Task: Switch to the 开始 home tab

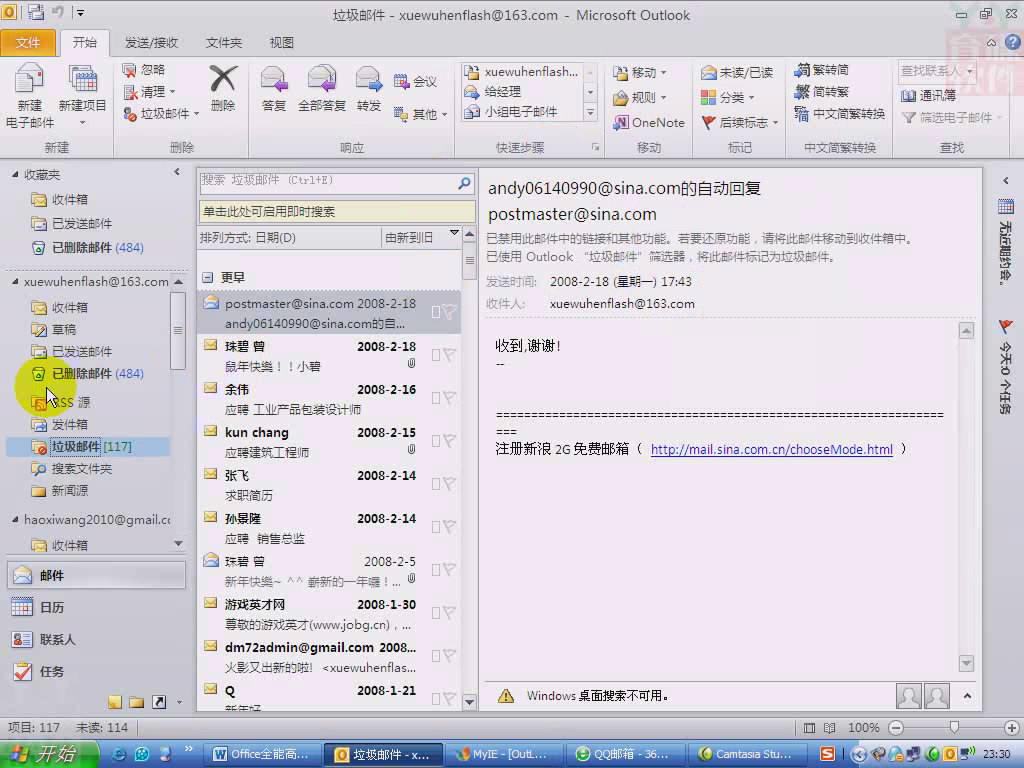Action: pyautogui.click(x=84, y=42)
